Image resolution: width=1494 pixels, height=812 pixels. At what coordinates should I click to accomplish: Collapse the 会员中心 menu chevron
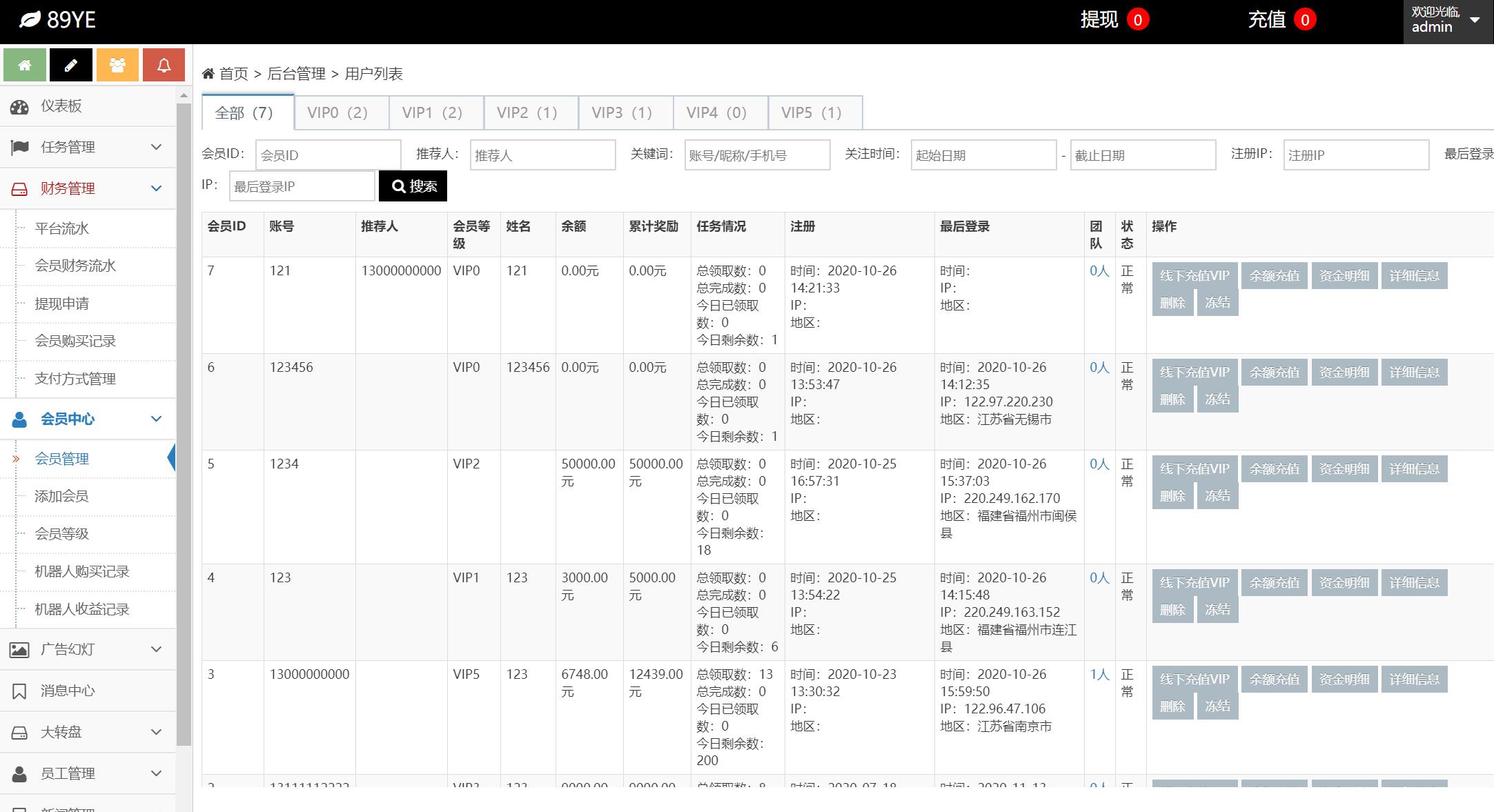tap(157, 419)
